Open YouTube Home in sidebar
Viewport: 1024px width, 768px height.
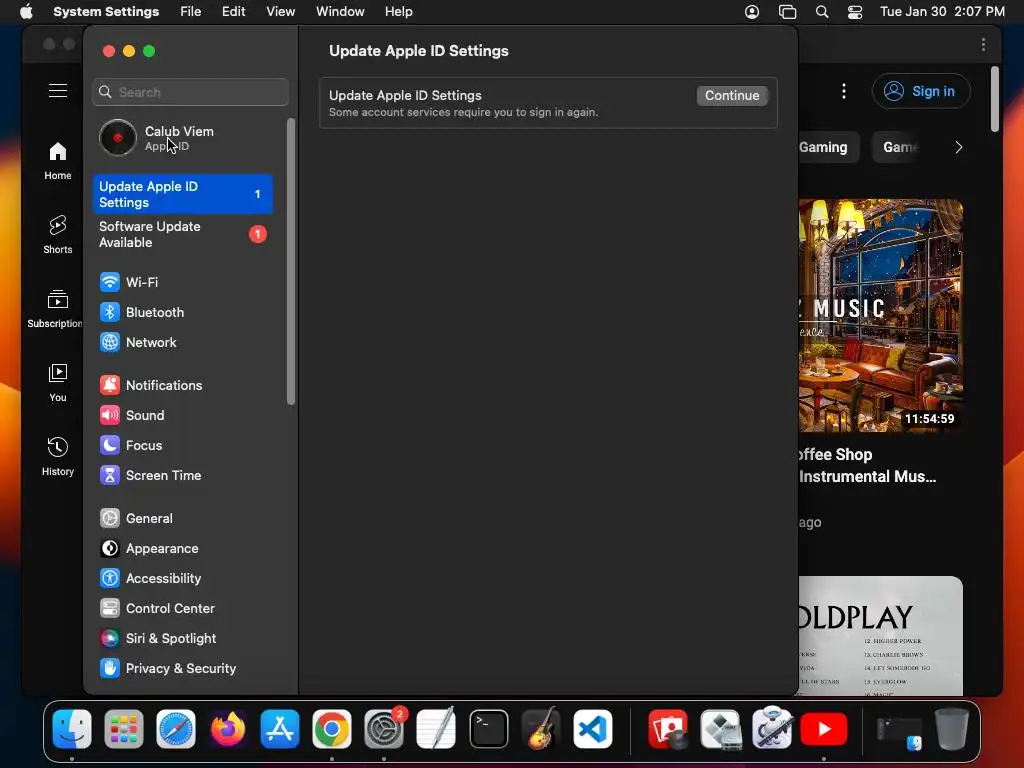point(57,161)
